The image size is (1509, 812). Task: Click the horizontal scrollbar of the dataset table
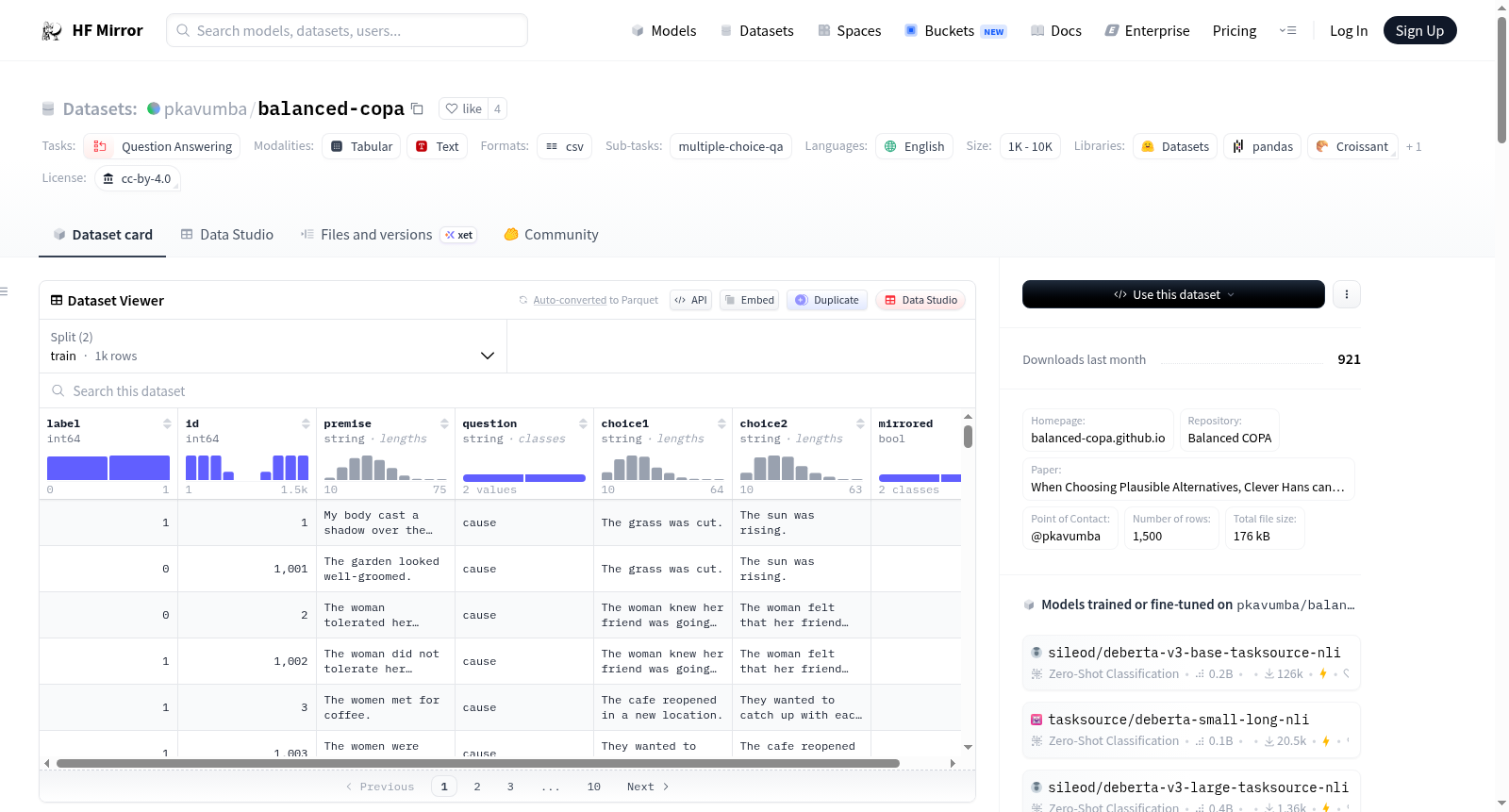click(x=477, y=763)
